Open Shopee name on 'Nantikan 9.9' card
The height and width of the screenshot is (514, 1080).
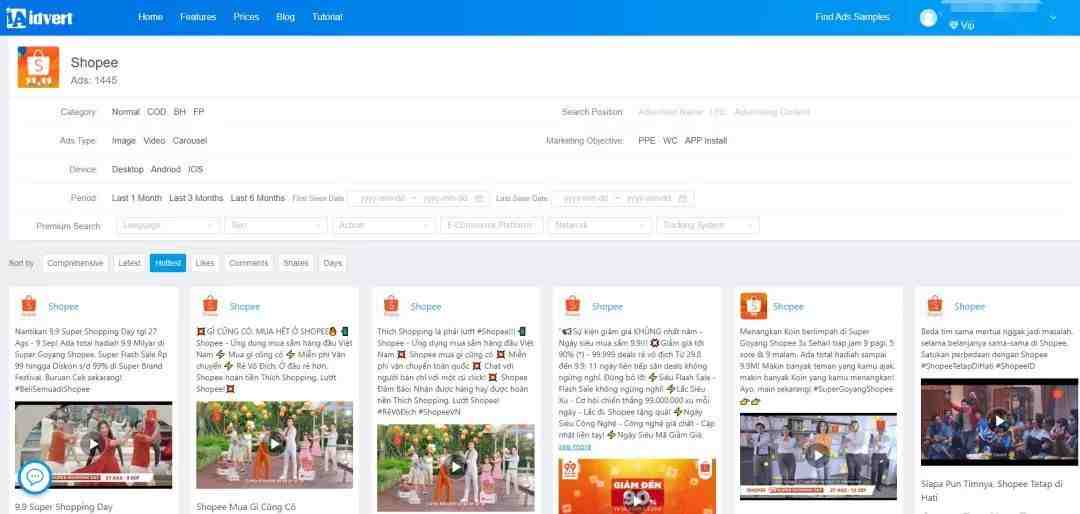(63, 307)
